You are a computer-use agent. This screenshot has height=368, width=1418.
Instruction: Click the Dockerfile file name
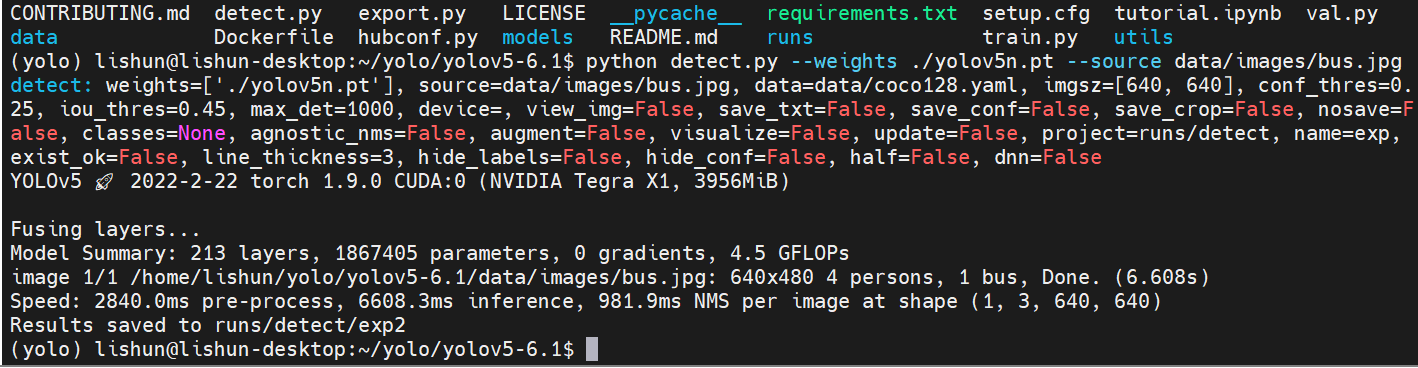pyautogui.click(x=274, y=38)
